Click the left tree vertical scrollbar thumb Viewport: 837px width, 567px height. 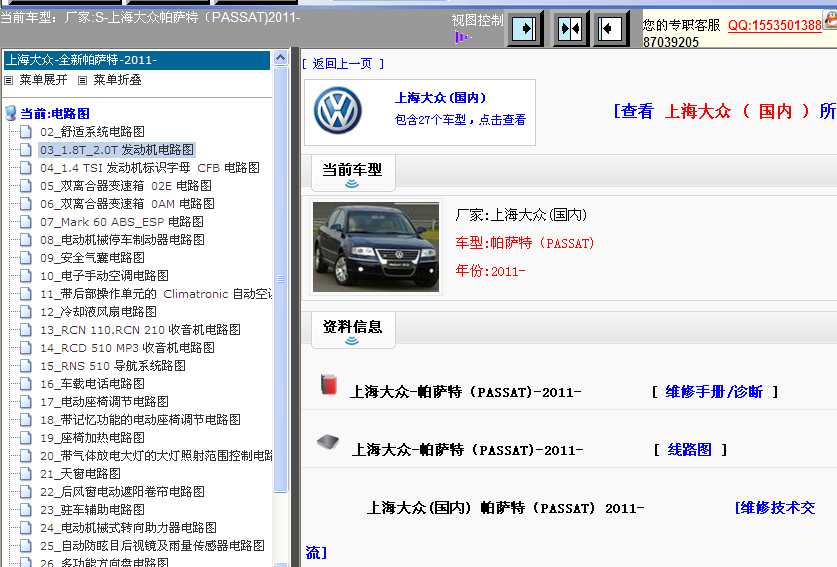point(280,278)
